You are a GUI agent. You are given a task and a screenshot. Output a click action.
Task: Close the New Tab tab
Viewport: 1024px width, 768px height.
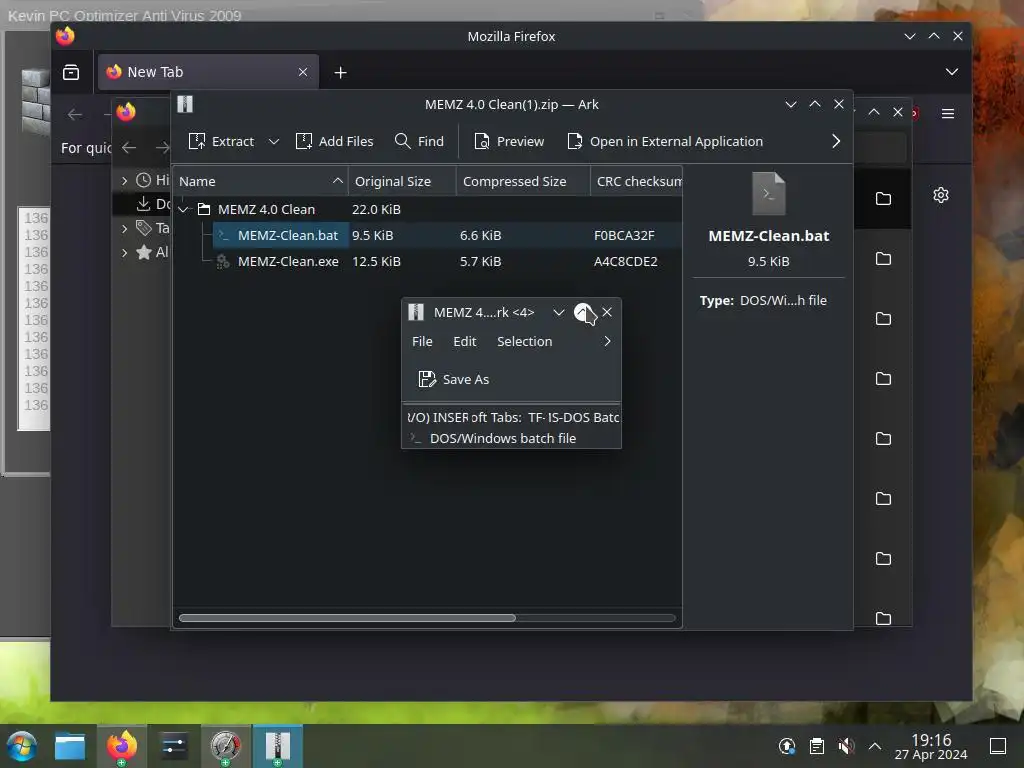pyautogui.click(x=303, y=72)
